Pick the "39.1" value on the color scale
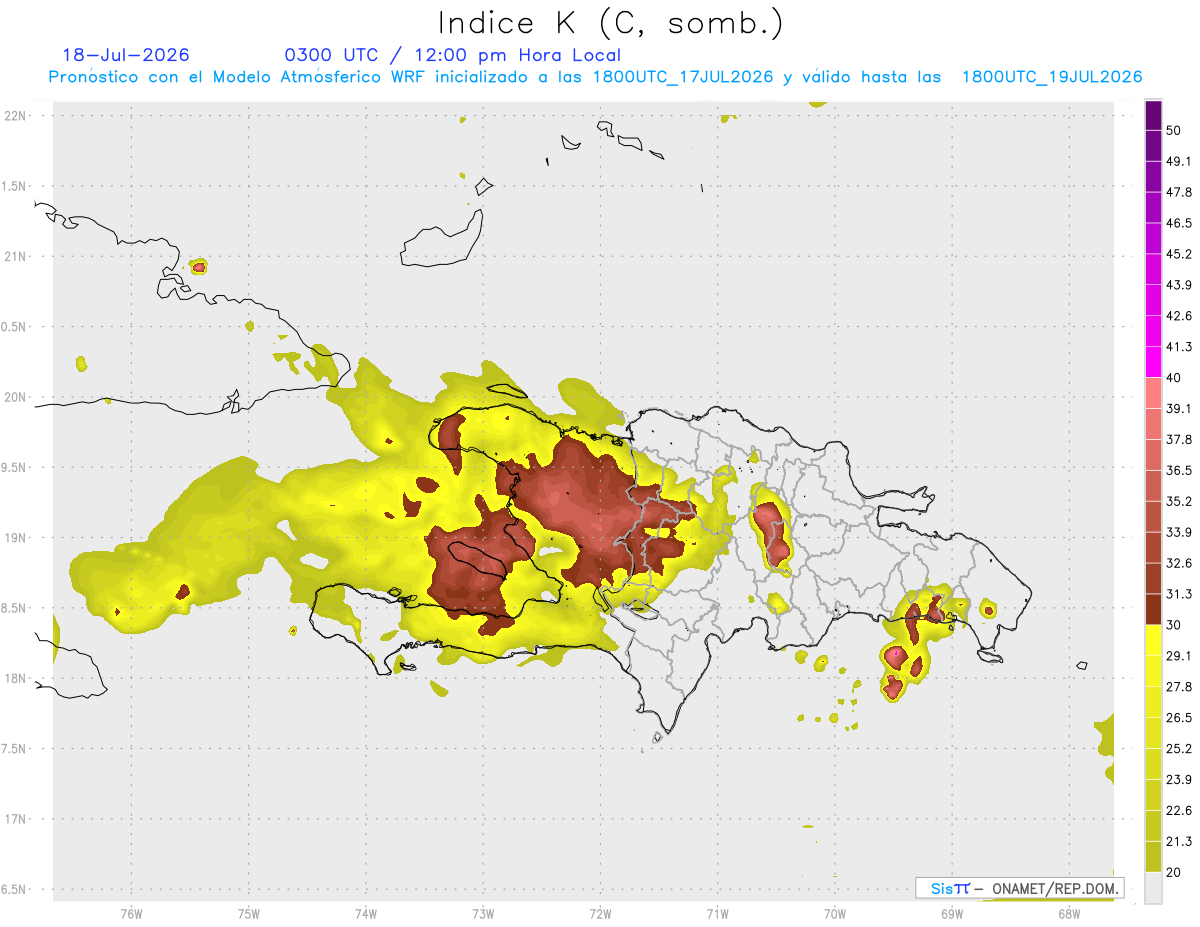The height and width of the screenshot is (927, 1200). (1179, 409)
